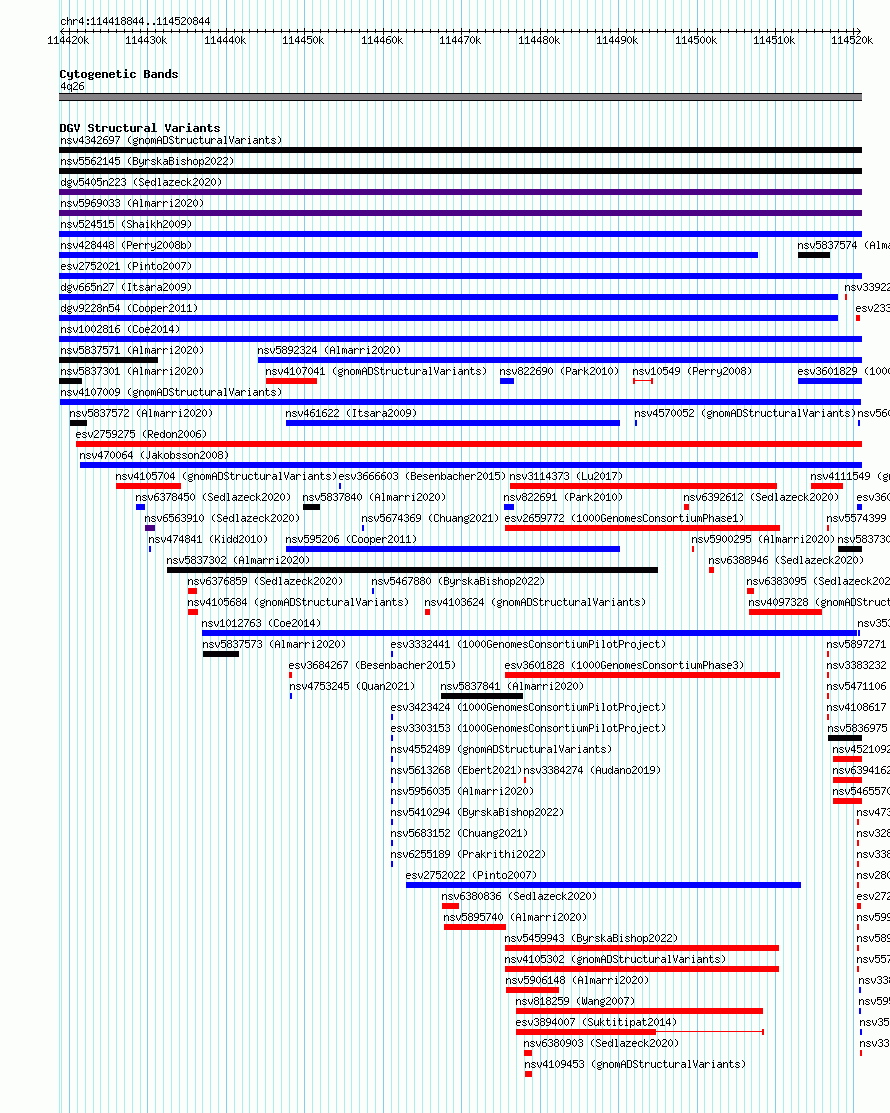The height and width of the screenshot is (1113, 890).
Task: Click nsv822690 (Park2010) label
Action: (x=559, y=371)
